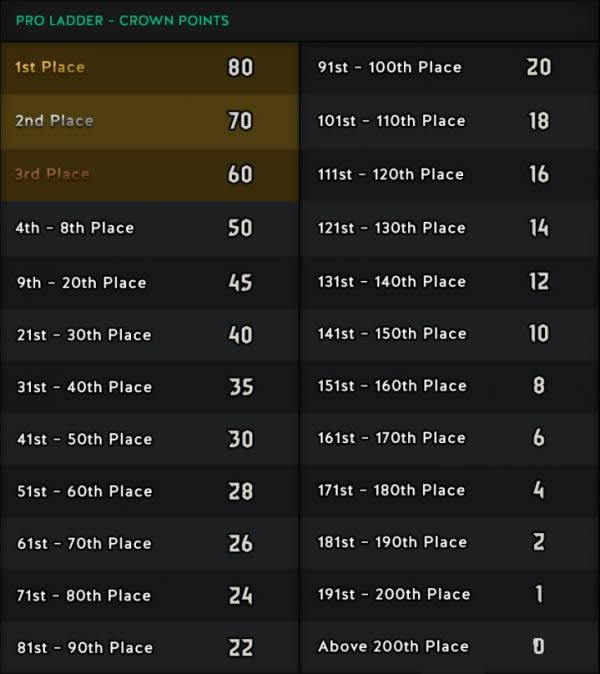Select the 21st - 30th Place row
The width and height of the screenshot is (600, 674).
click(150, 334)
